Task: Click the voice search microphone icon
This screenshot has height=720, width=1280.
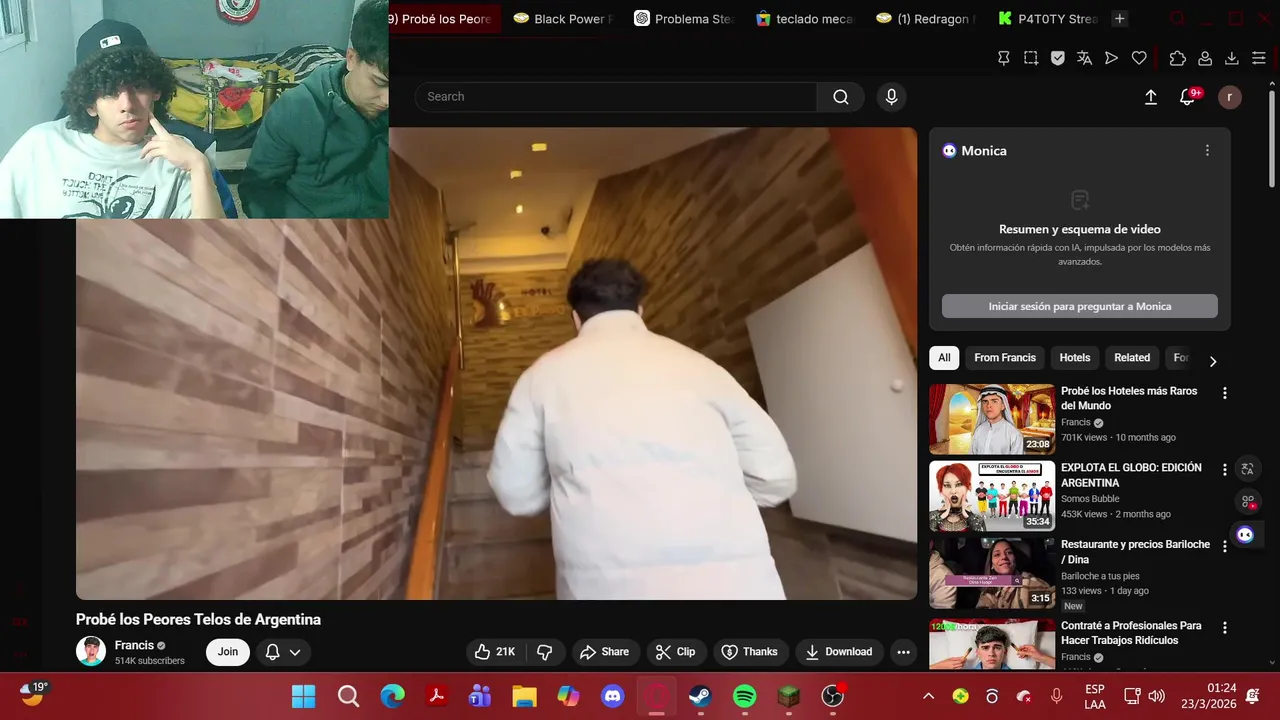Action: pyautogui.click(x=891, y=97)
